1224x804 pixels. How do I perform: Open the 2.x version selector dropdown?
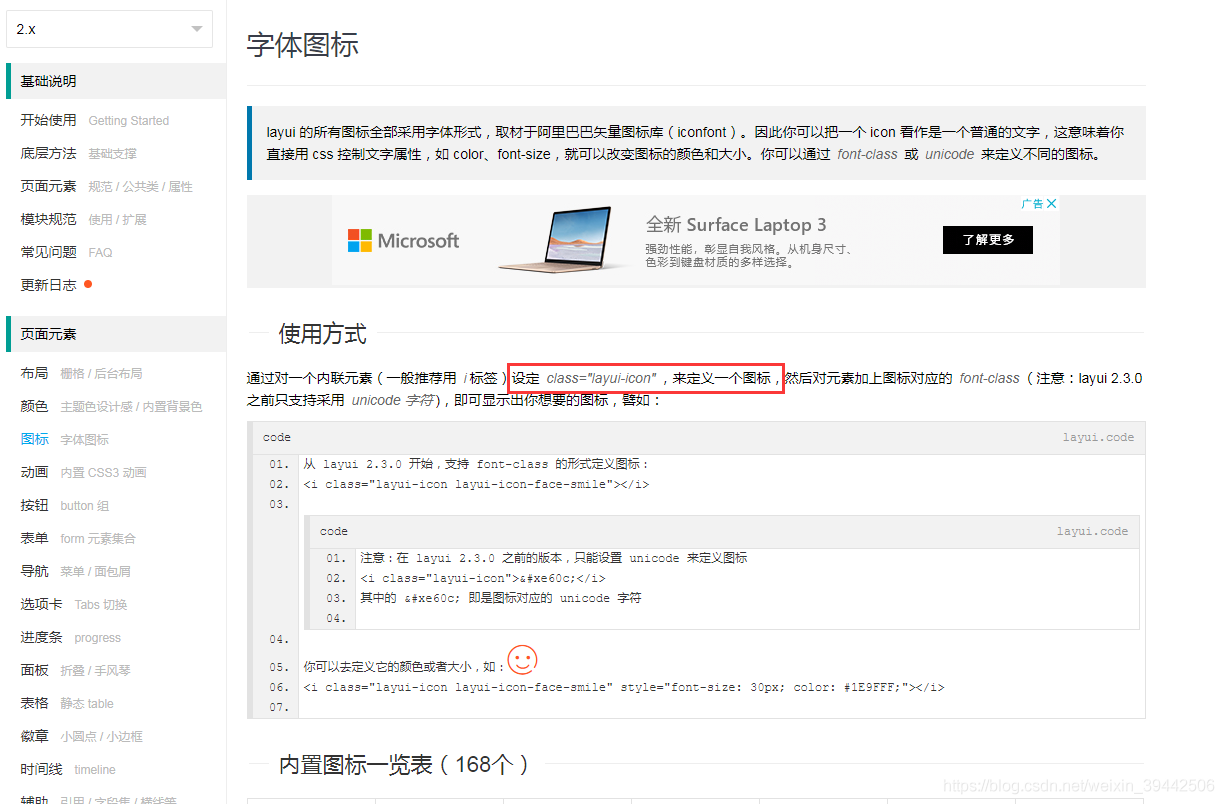(x=109, y=29)
